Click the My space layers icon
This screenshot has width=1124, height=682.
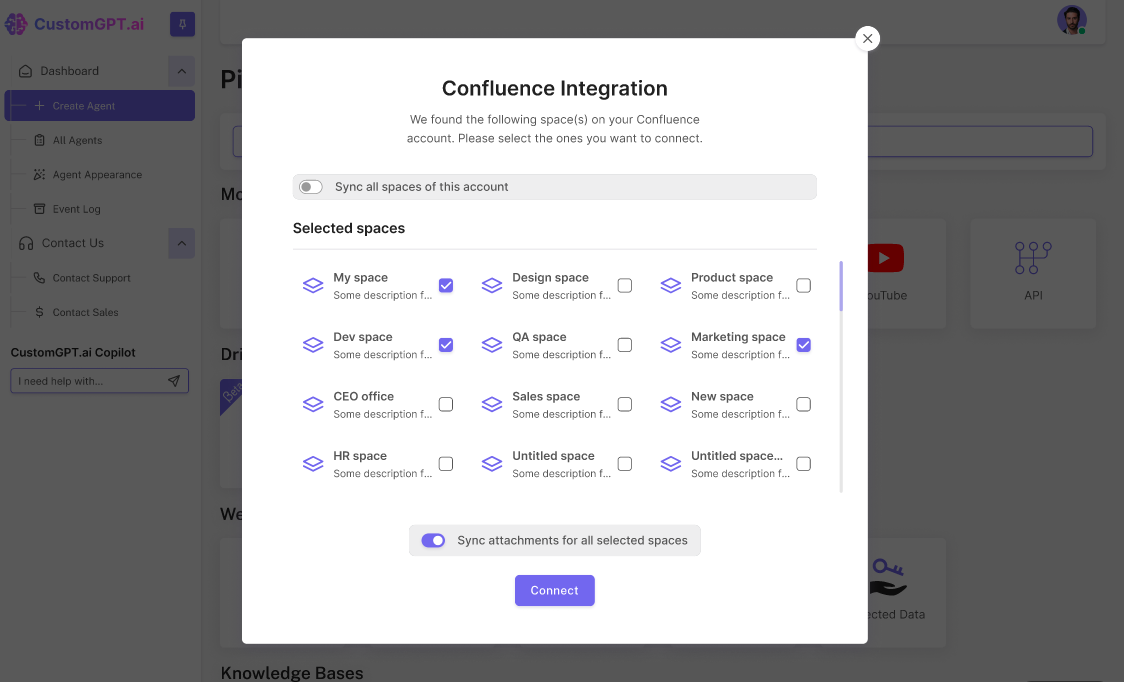313,285
